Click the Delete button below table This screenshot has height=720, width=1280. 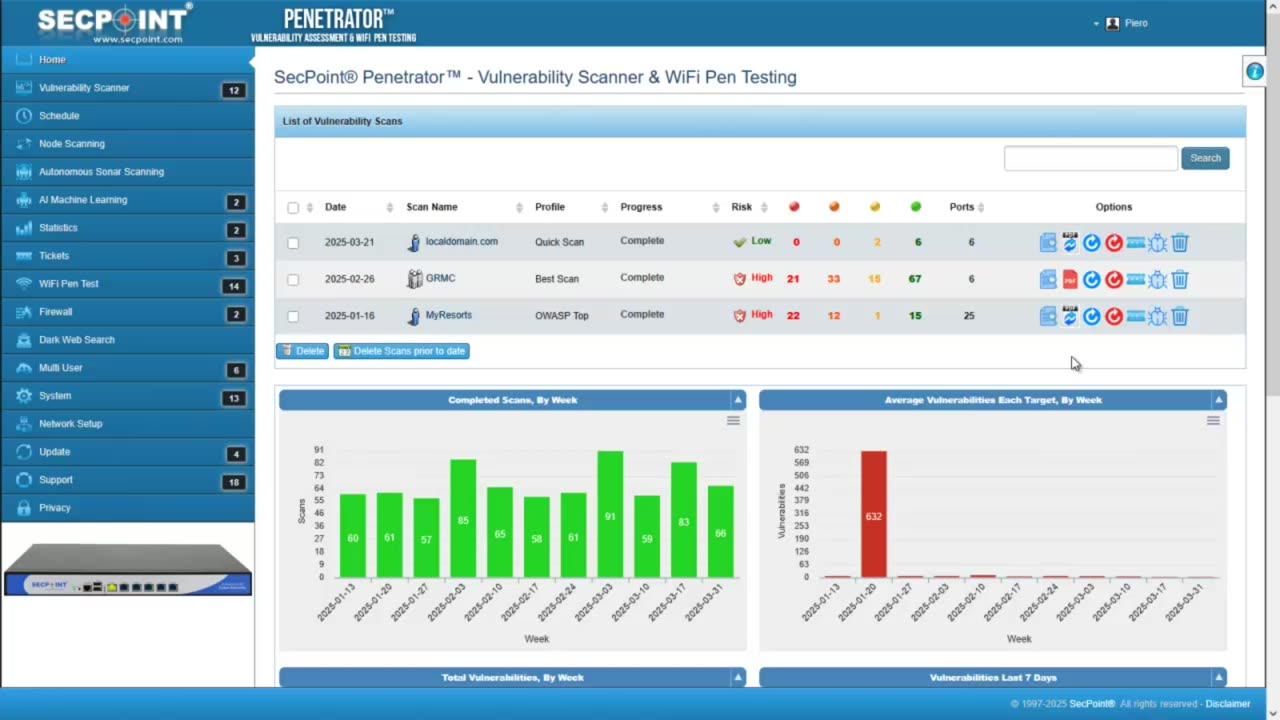[302, 351]
